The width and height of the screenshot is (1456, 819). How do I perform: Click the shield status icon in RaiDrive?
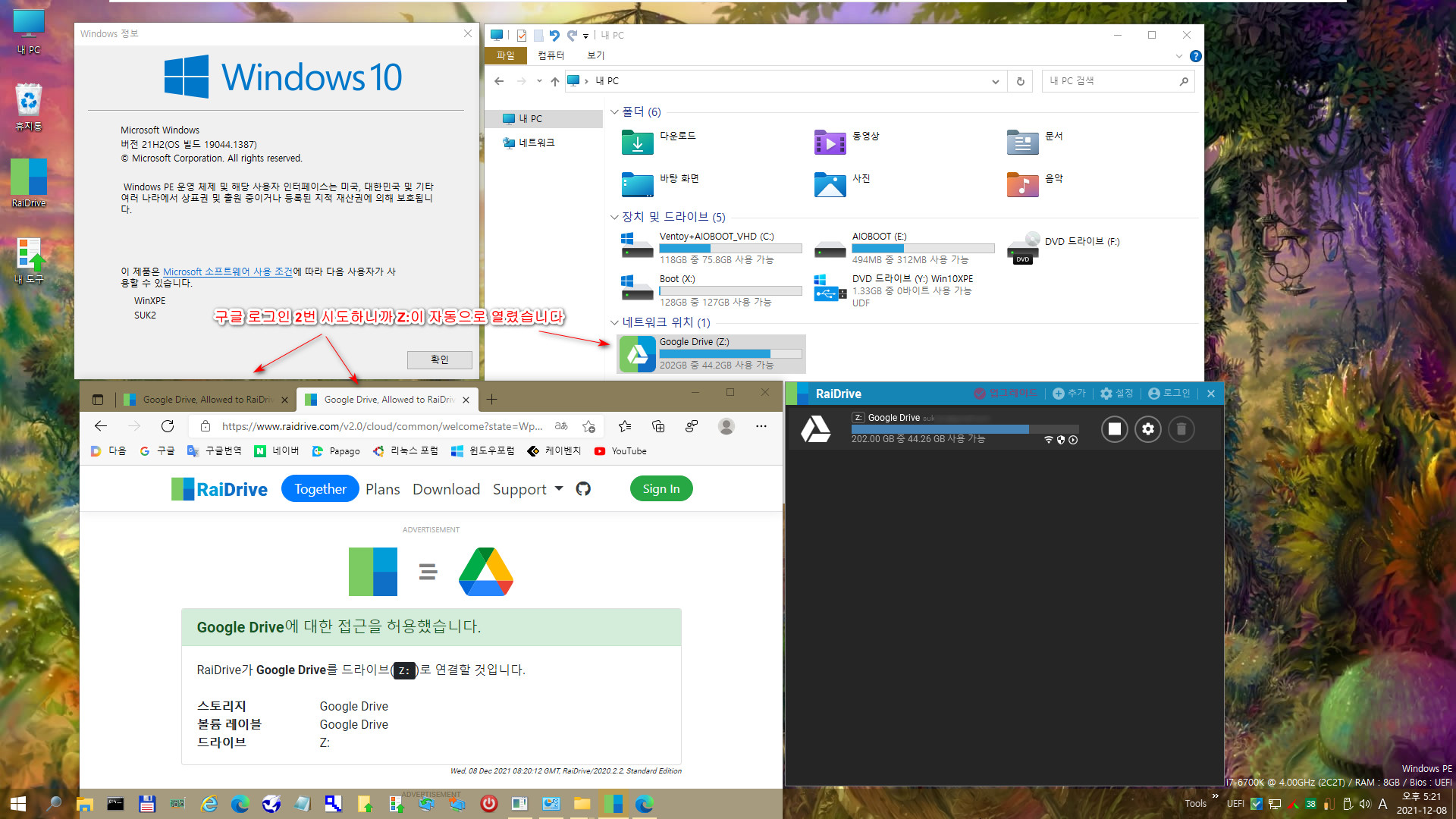(1061, 440)
